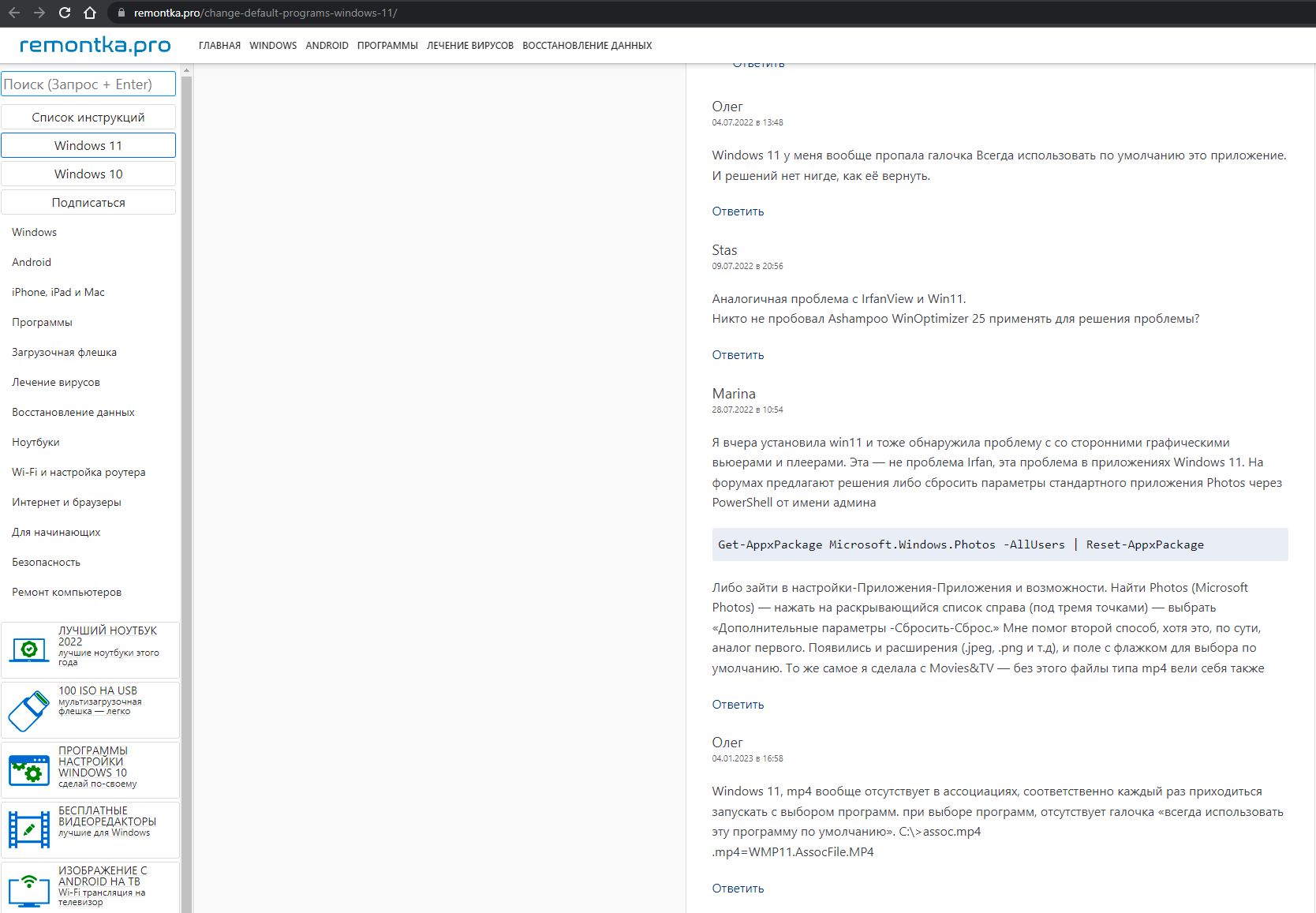Click sidebar scrollbar up arrow
Screen dimensions: 1316x913
point(187,70)
